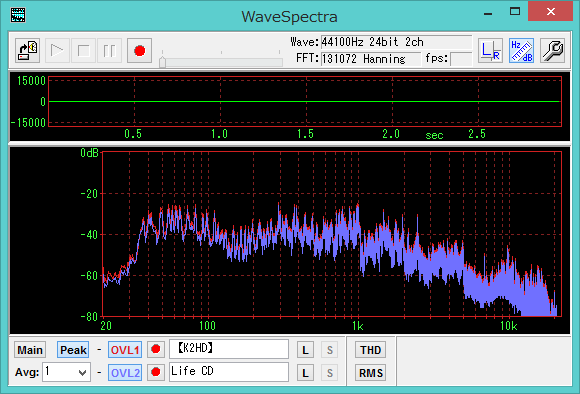
Task: Open settings via the wrench icon
Action: point(552,50)
